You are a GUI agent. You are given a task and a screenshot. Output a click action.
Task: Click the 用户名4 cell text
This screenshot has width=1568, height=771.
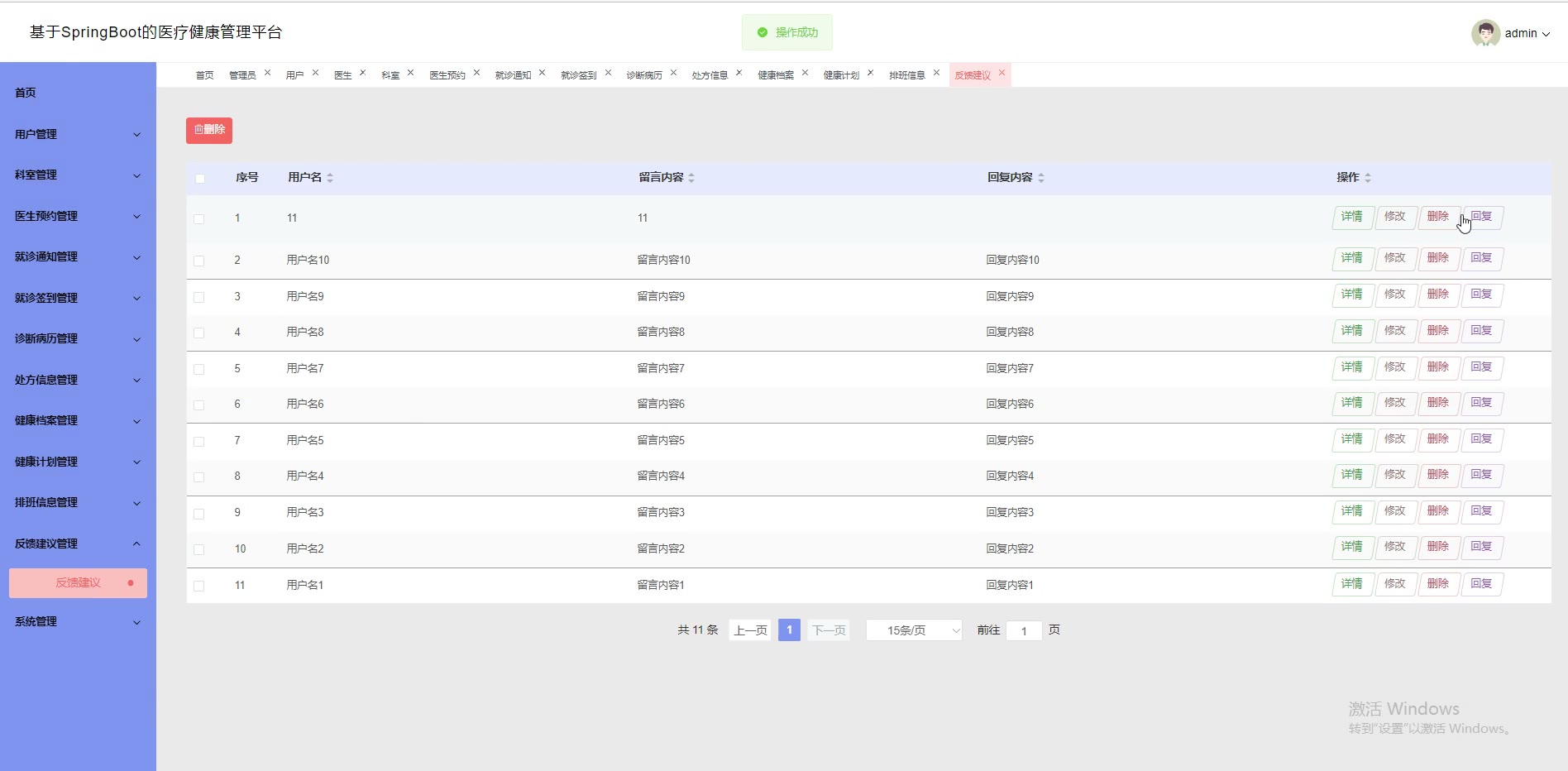click(x=305, y=476)
